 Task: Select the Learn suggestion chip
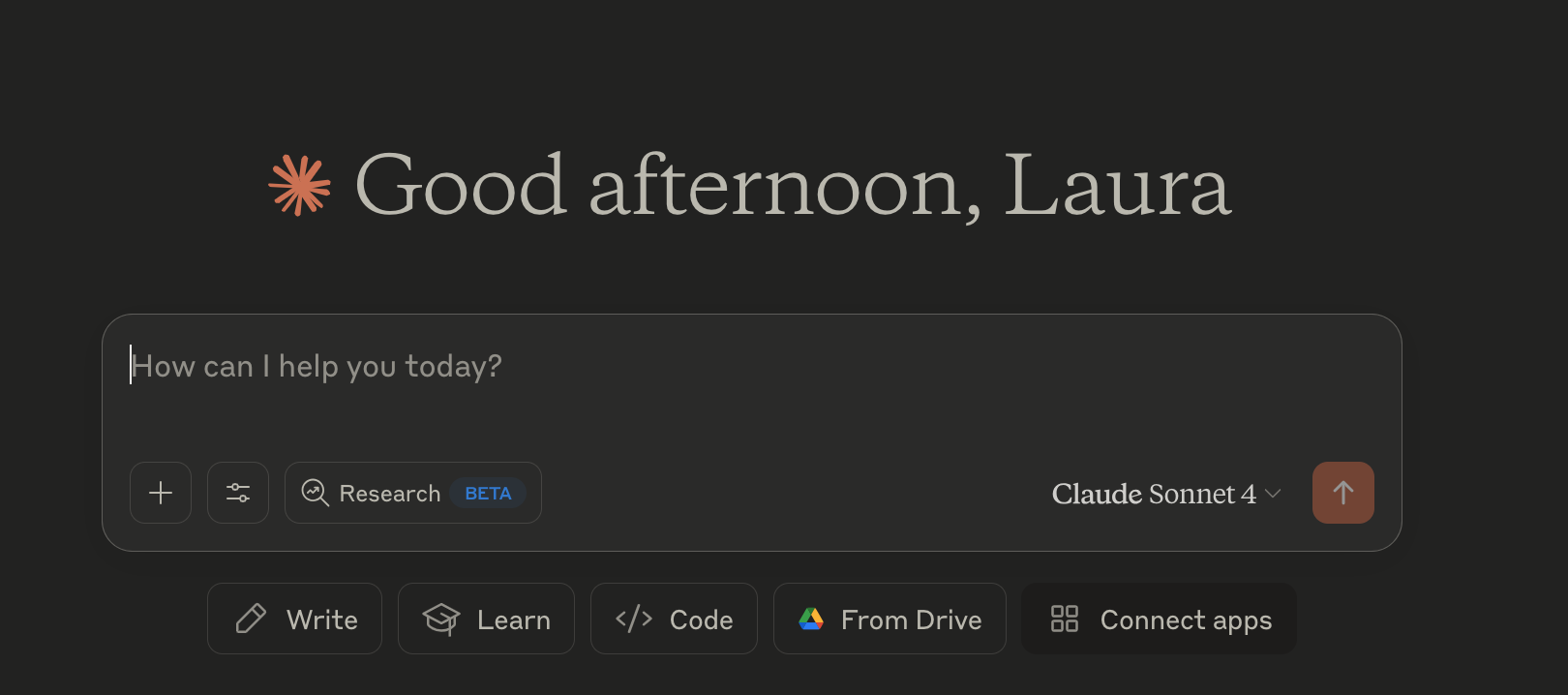[x=486, y=619]
